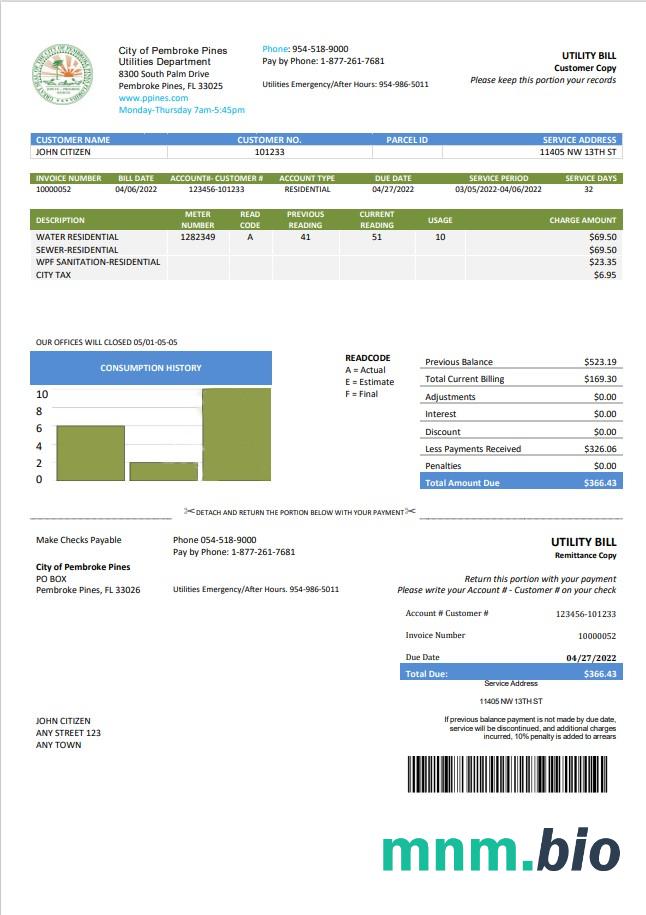
Task: Click the right scissors icon on detach line
Action: pyautogui.click(x=410, y=512)
